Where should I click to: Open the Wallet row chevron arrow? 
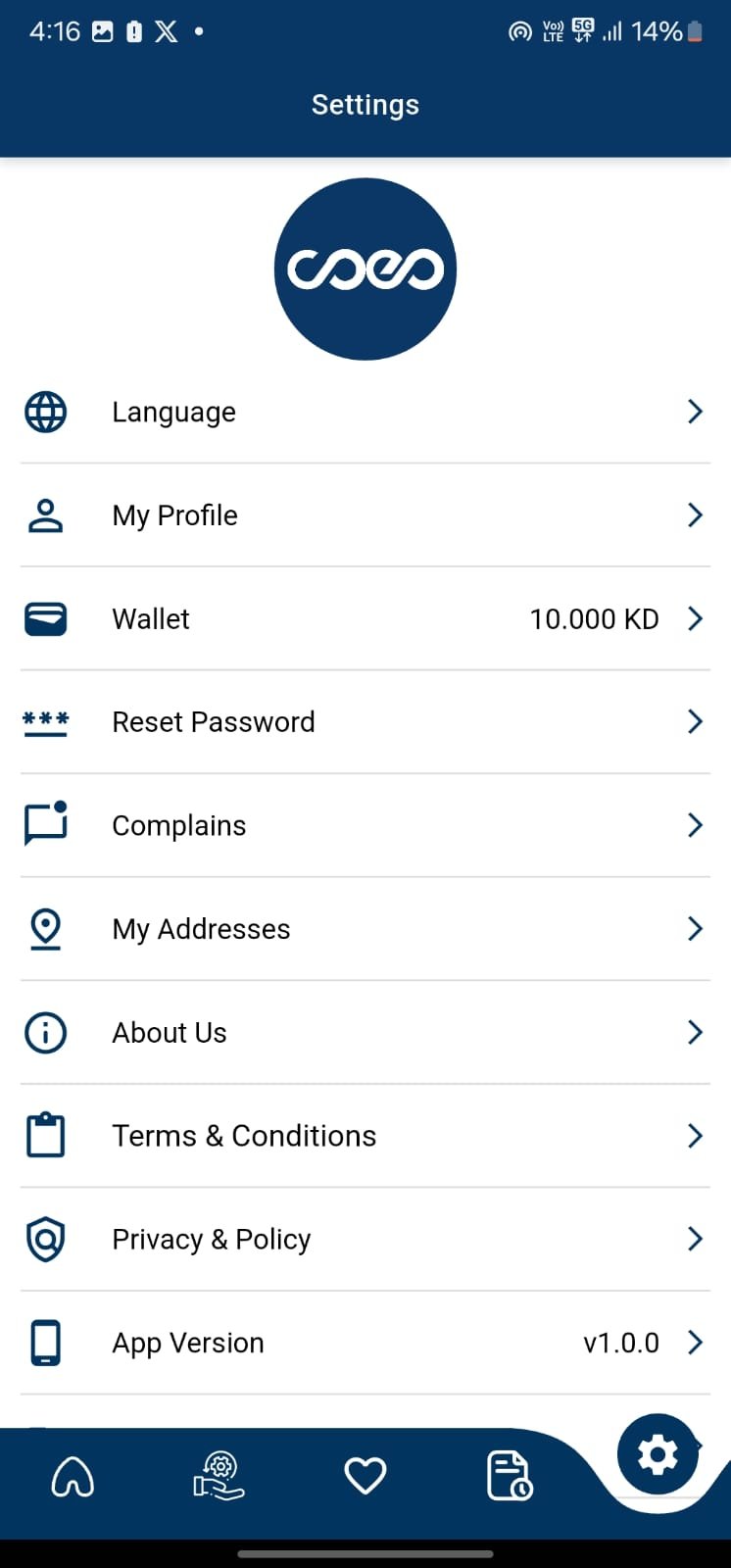[695, 618]
